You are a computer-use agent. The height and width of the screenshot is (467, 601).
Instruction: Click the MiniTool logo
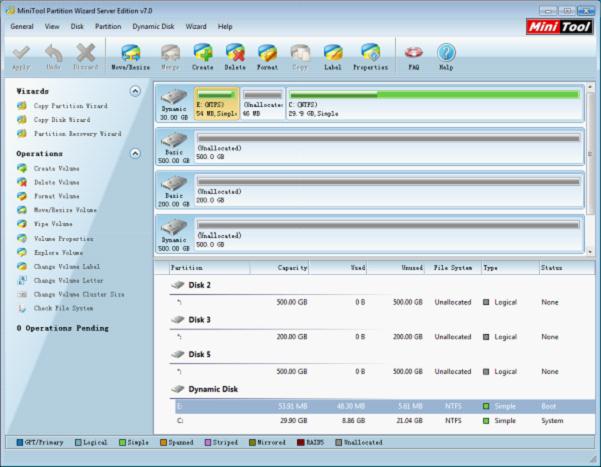point(560,27)
